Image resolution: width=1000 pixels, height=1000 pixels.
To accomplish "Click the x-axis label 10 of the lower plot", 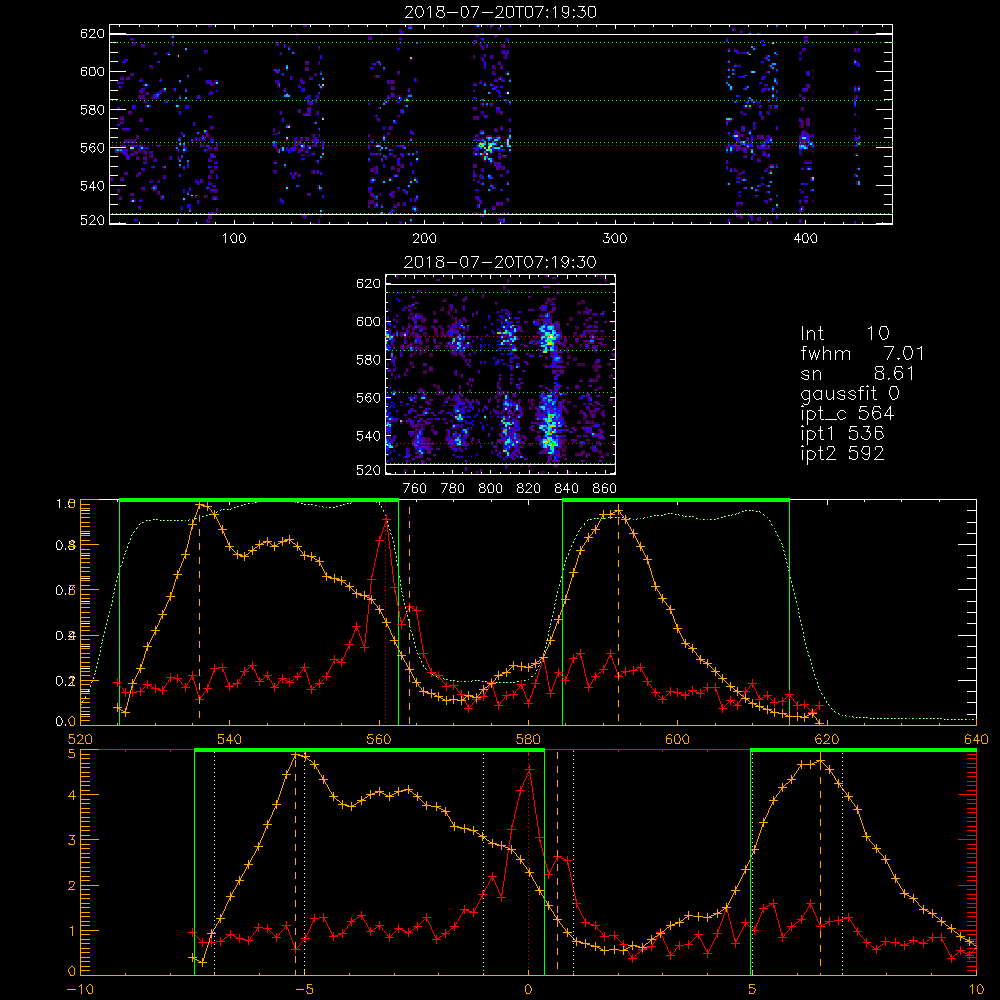I will (x=976, y=989).
